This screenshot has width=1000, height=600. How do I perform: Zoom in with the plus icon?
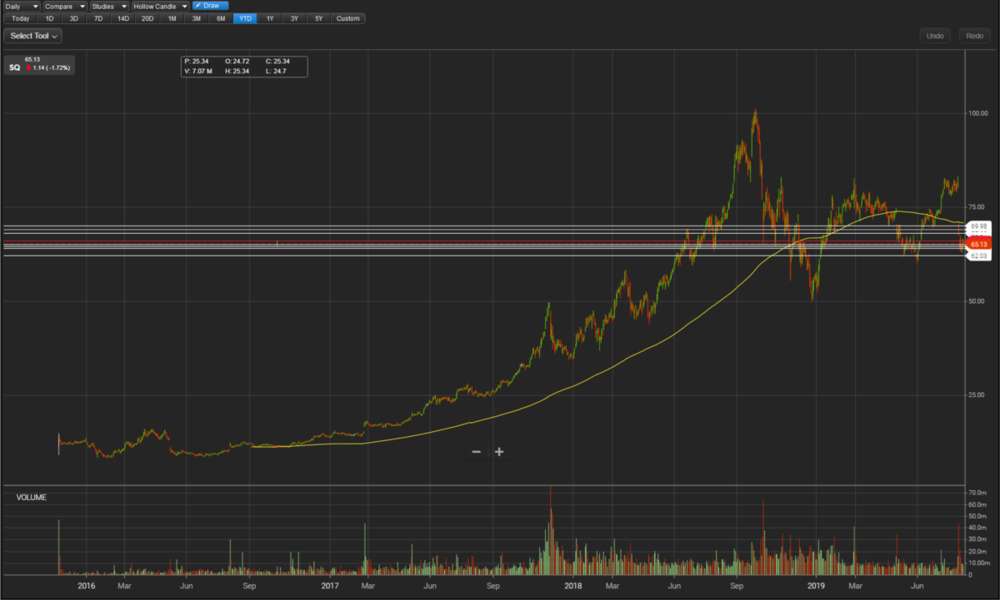(x=499, y=452)
